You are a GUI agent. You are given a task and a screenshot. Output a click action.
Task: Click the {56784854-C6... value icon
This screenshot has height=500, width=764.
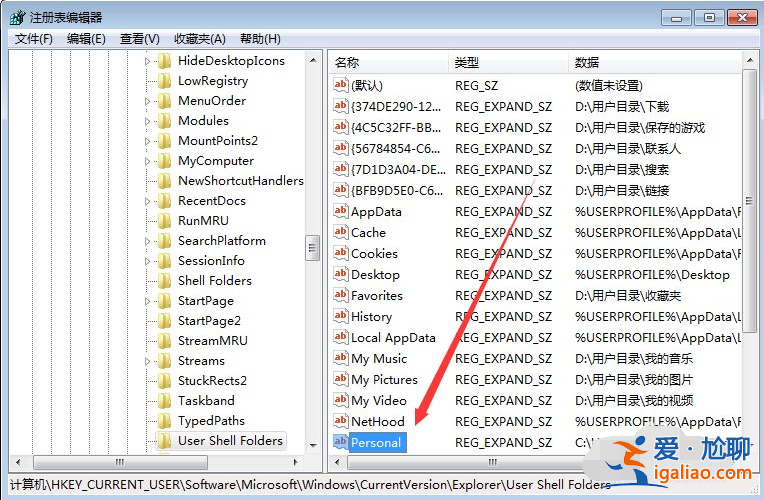click(341, 148)
